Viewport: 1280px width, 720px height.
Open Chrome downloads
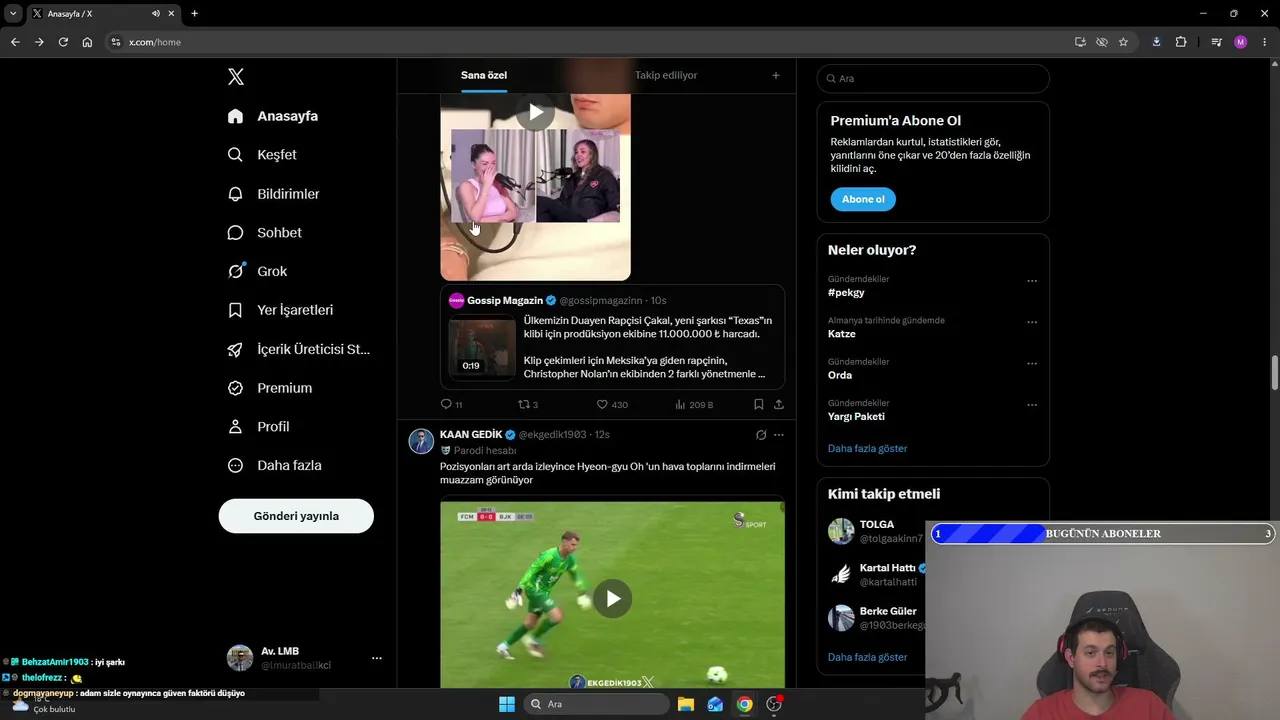click(x=1156, y=42)
